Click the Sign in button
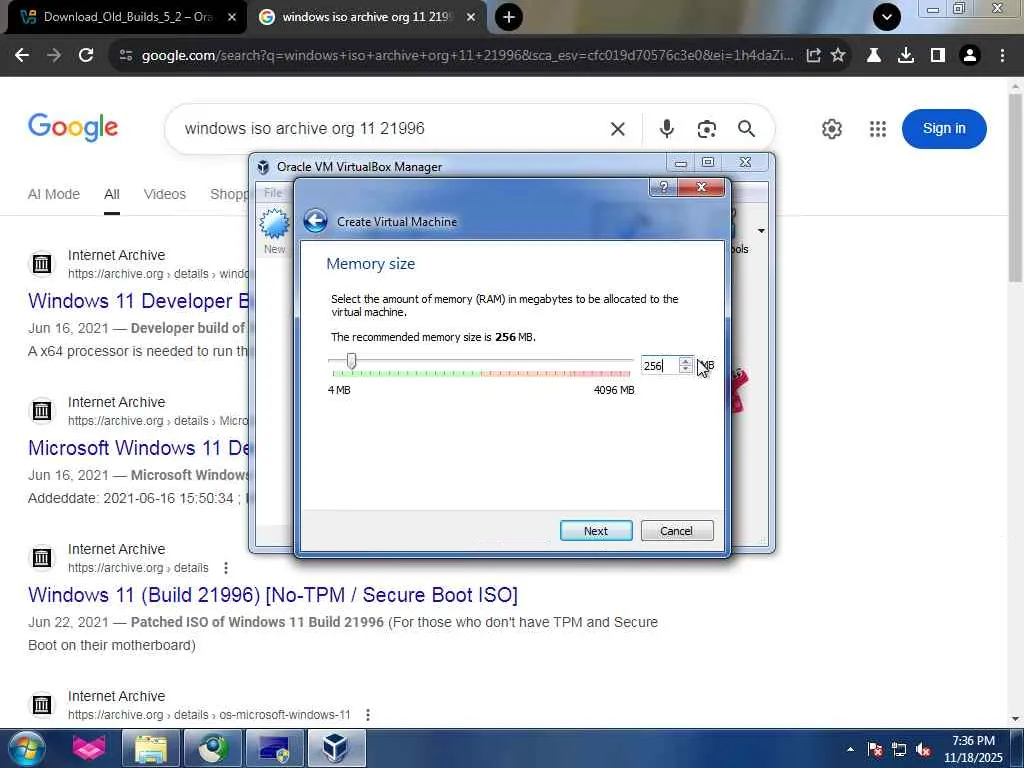This screenshot has height=768, width=1024. point(944,129)
